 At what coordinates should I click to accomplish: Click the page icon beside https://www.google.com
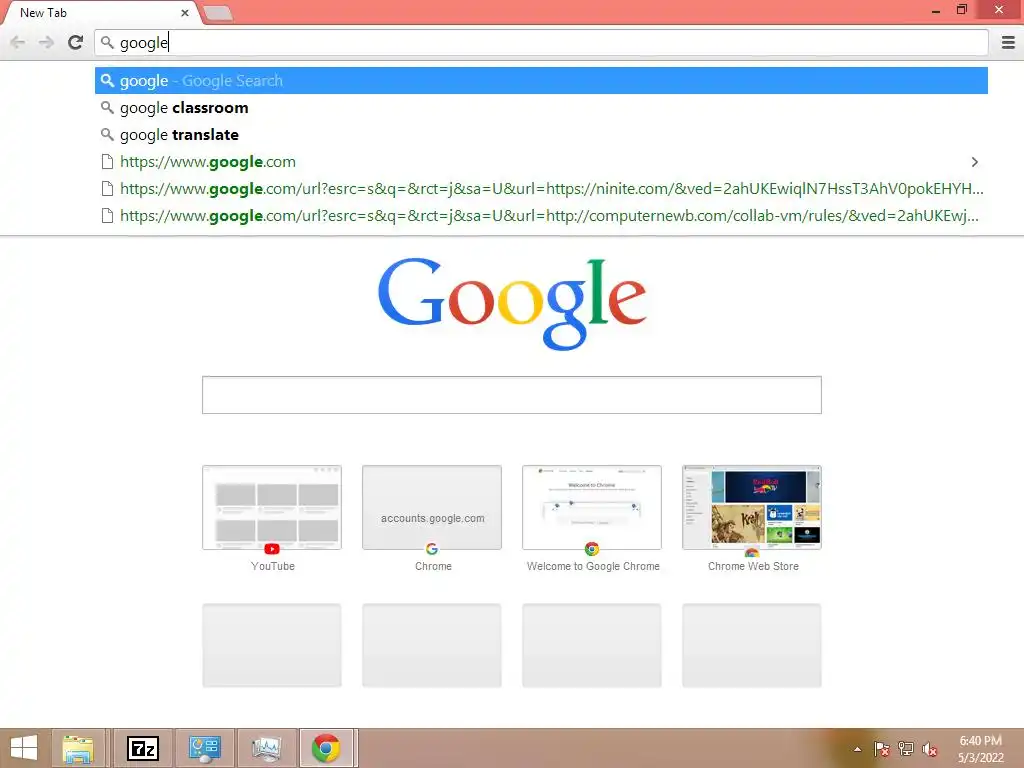[108, 161]
